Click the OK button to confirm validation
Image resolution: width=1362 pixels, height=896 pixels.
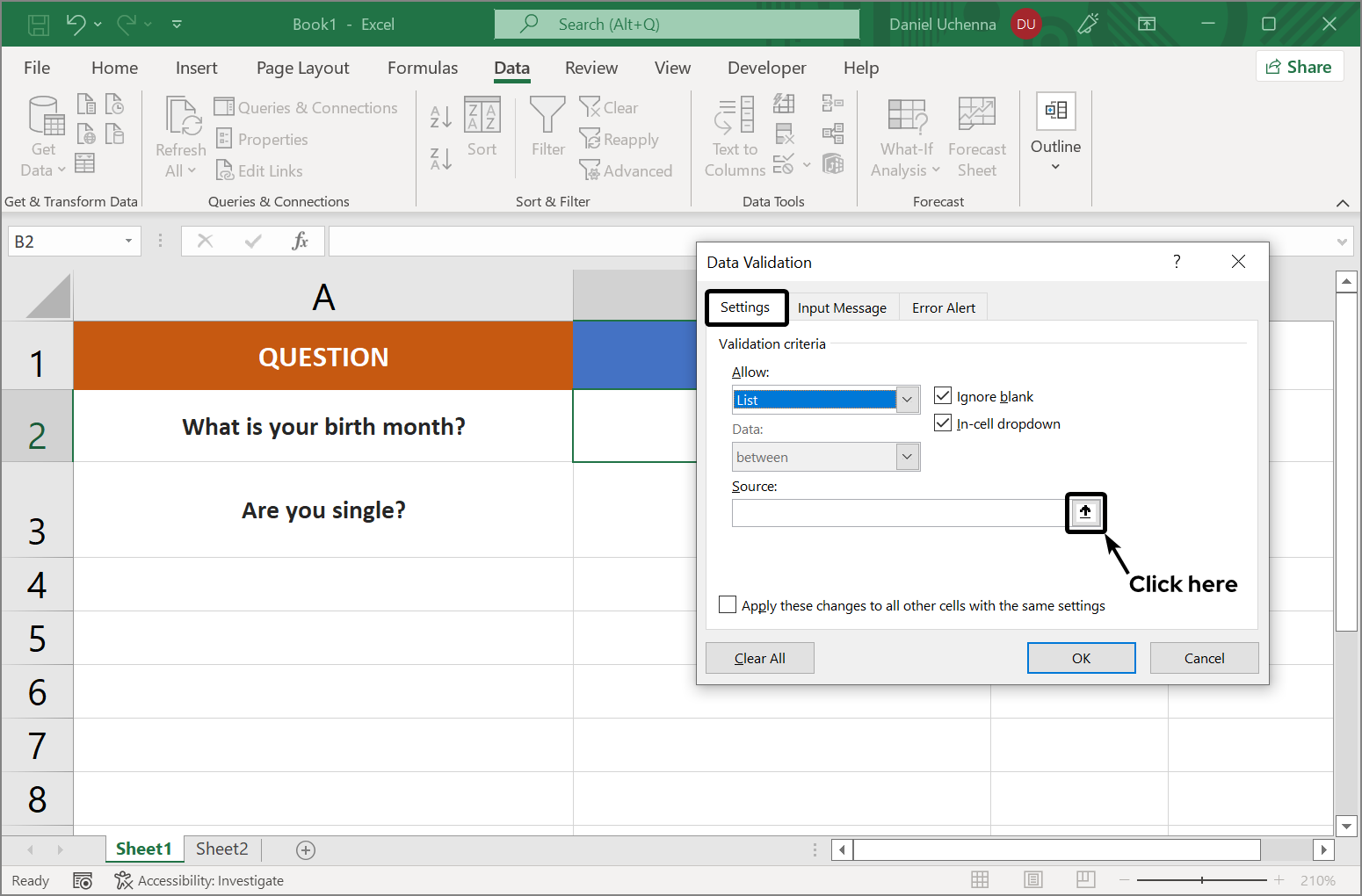pos(1081,657)
